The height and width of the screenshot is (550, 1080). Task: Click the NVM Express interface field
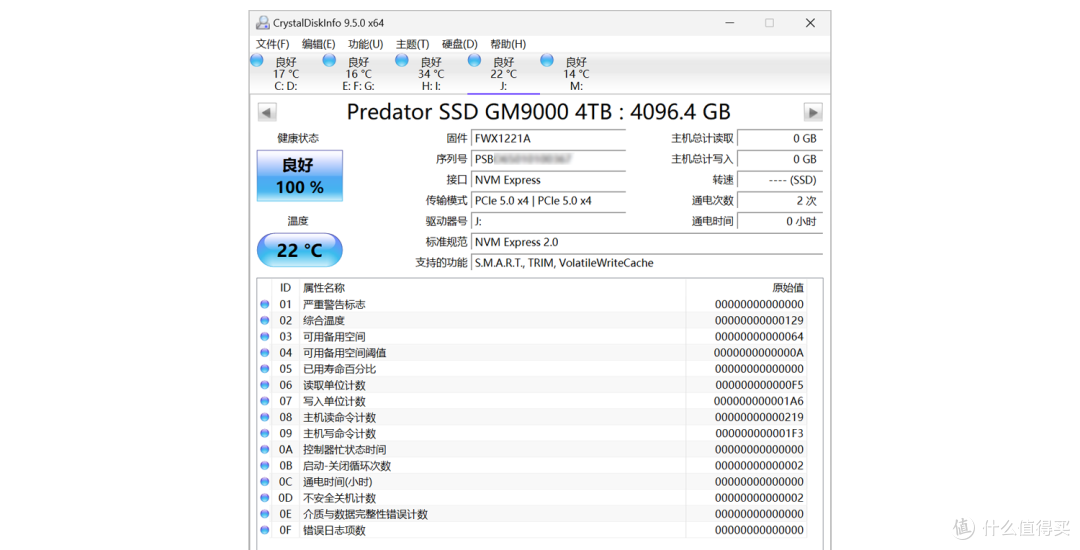tap(549, 180)
